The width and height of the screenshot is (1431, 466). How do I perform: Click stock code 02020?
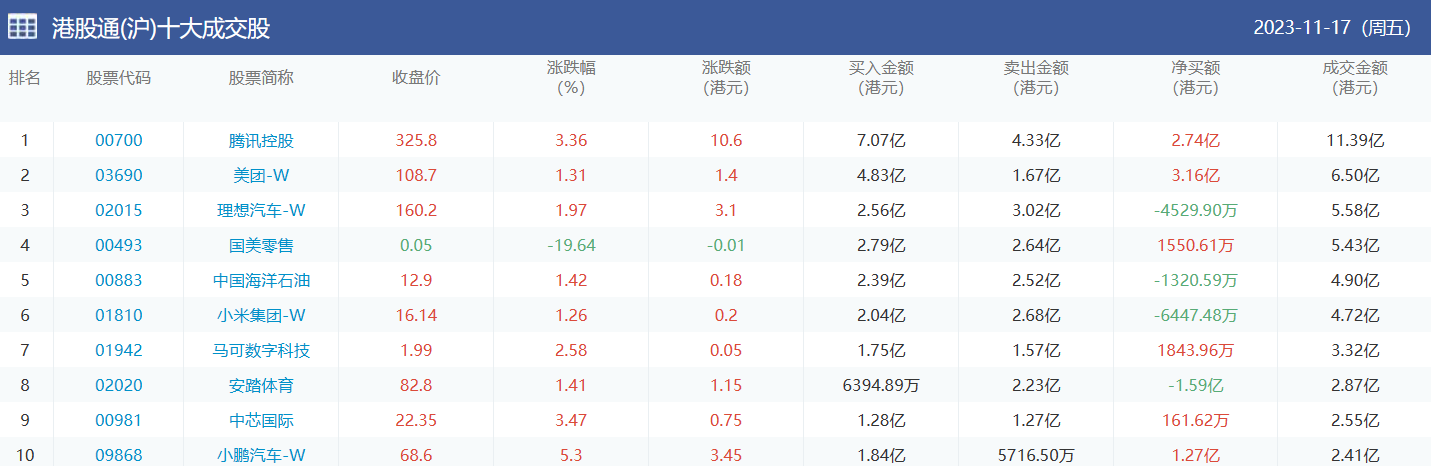coord(119,386)
